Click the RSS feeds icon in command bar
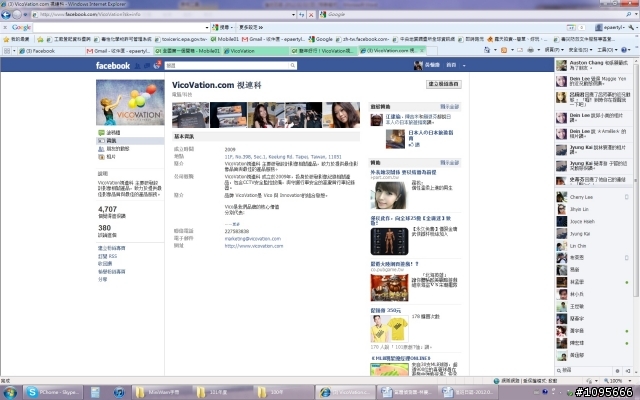640x400 pixels. 504,50
